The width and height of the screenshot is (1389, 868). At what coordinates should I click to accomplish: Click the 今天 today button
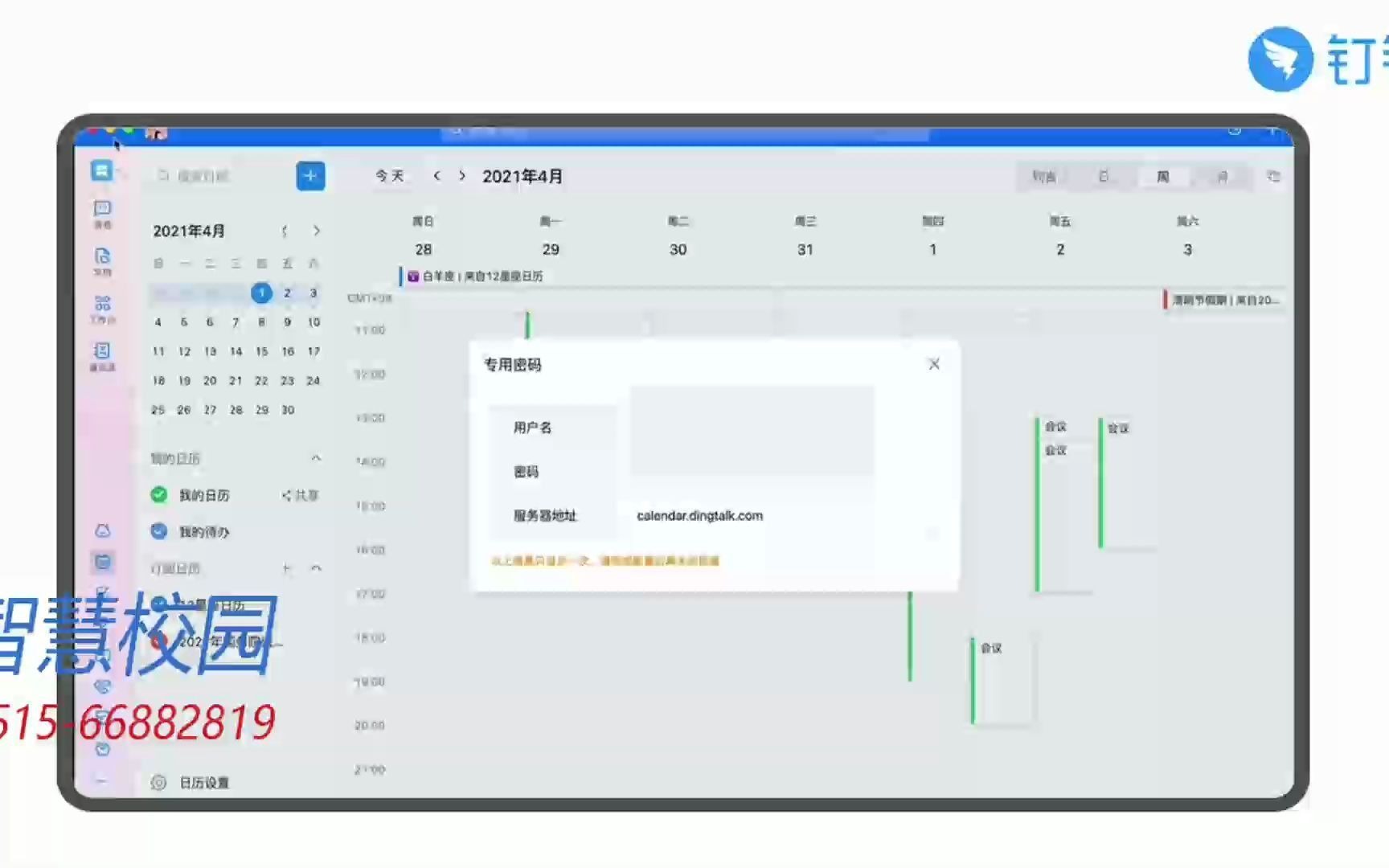(390, 176)
